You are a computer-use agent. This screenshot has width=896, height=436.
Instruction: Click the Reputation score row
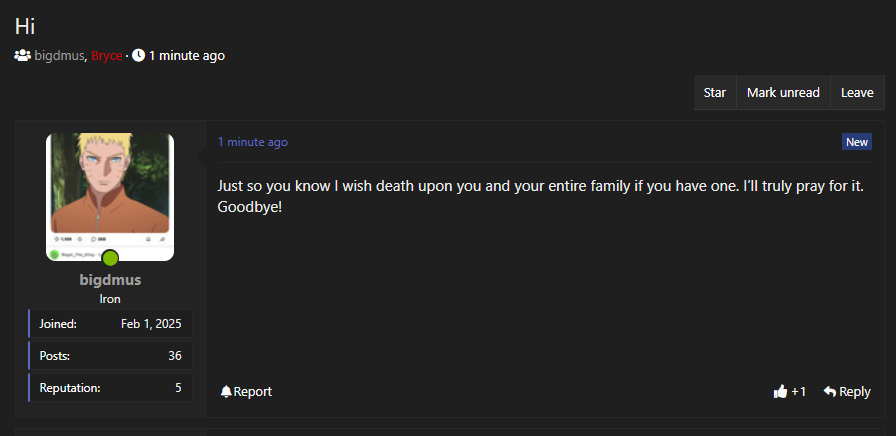pos(110,387)
